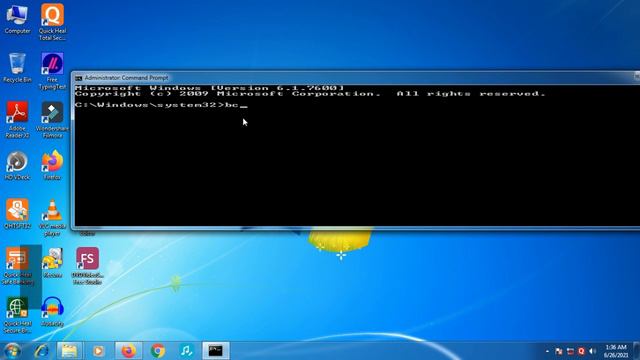Open the Recycle Bin icon
Image resolution: width=640 pixels, height=360 pixels.
point(17,68)
